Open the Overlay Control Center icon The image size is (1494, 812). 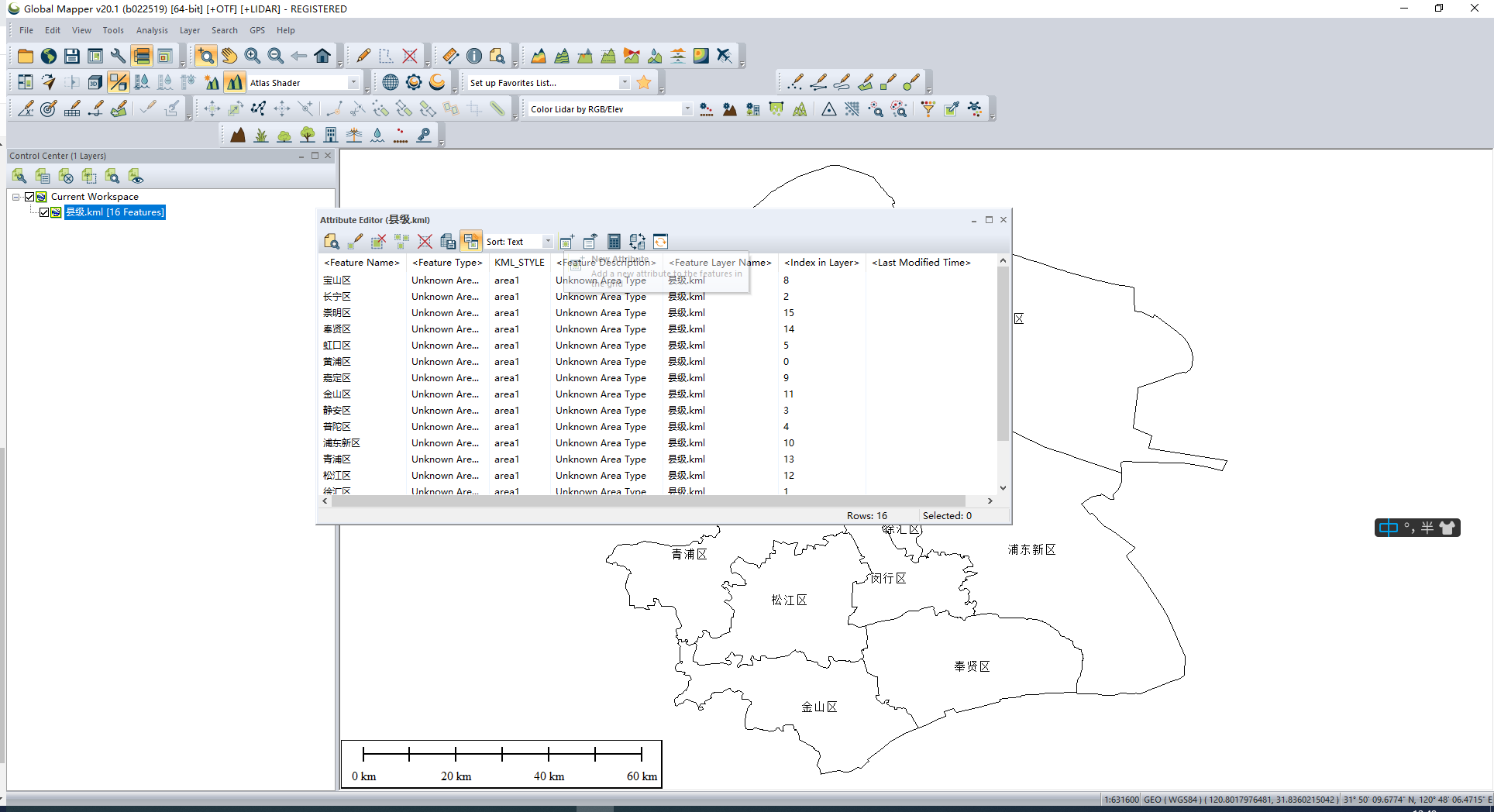[142, 56]
